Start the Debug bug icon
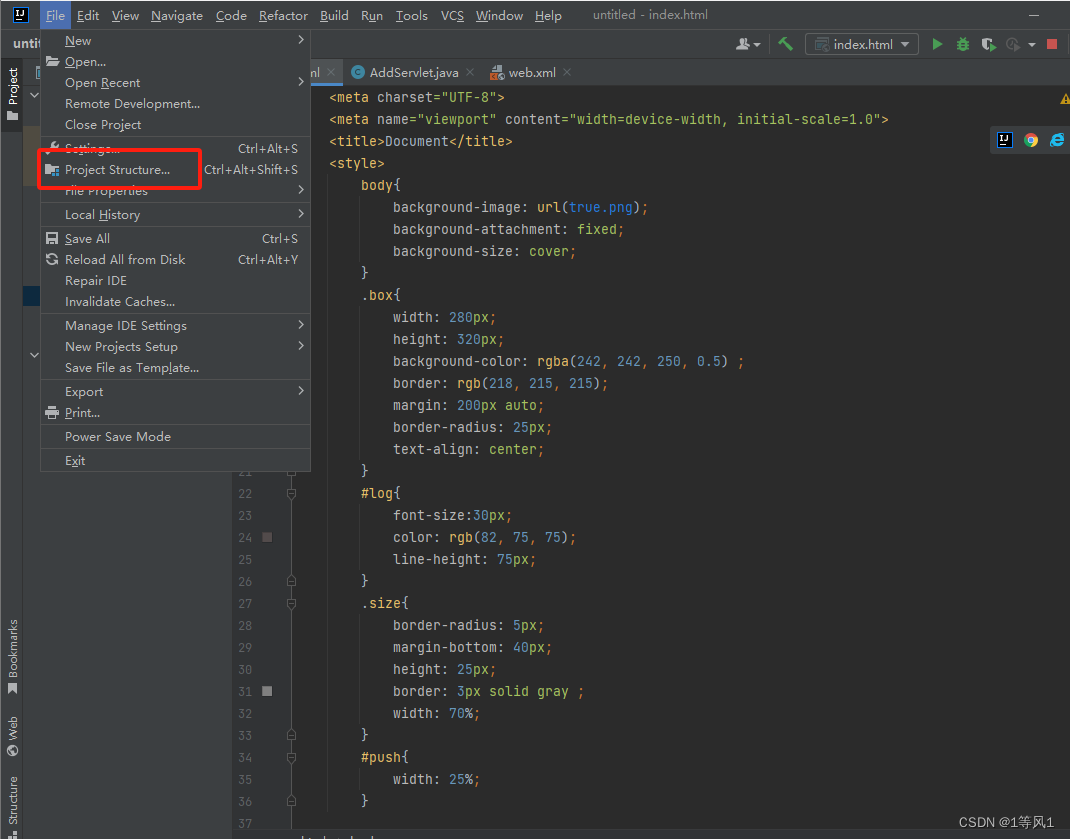 click(962, 44)
